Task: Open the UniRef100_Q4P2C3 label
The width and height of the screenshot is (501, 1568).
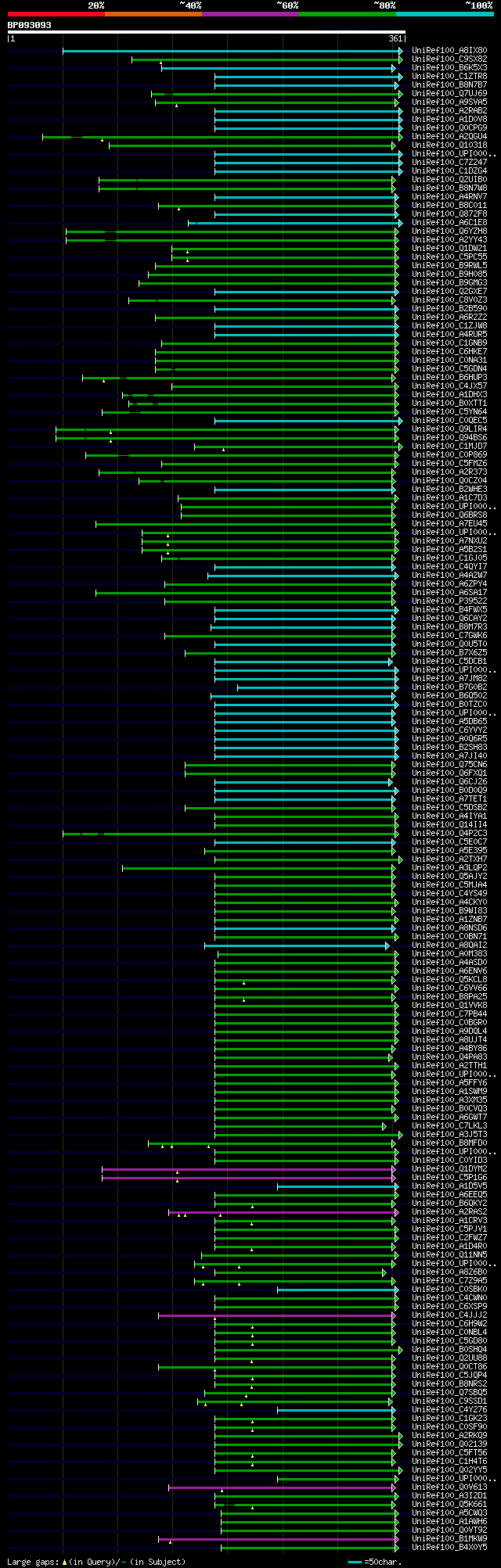Action: click(x=449, y=834)
